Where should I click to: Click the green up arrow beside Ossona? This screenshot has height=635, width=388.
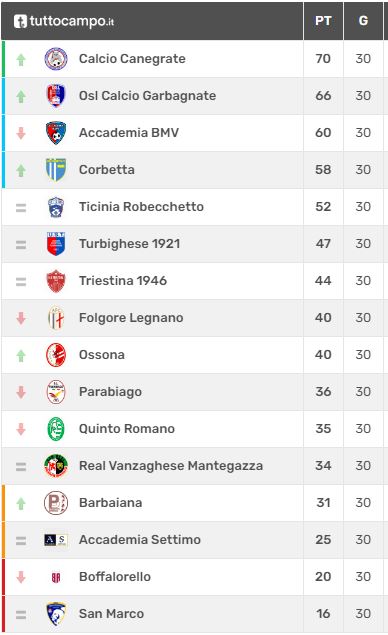click(21, 355)
